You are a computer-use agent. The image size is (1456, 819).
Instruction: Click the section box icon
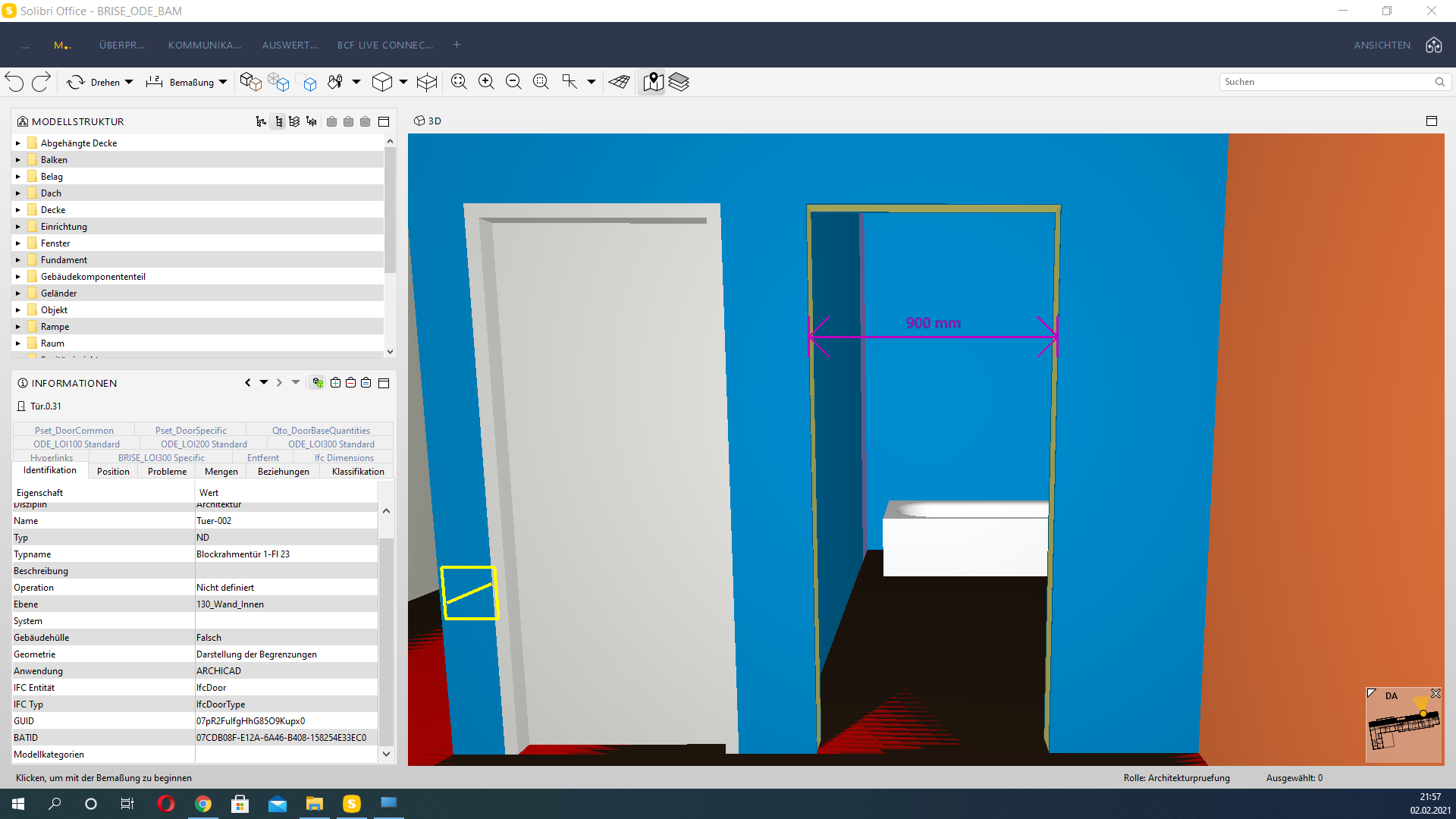[427, 82]
